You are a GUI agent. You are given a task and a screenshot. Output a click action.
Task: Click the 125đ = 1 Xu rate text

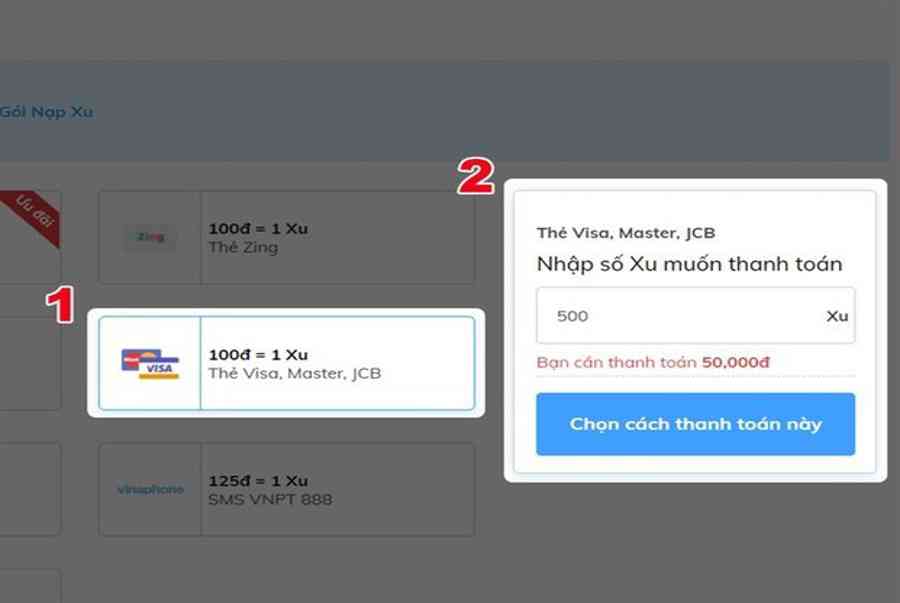(x=258, y=481)
